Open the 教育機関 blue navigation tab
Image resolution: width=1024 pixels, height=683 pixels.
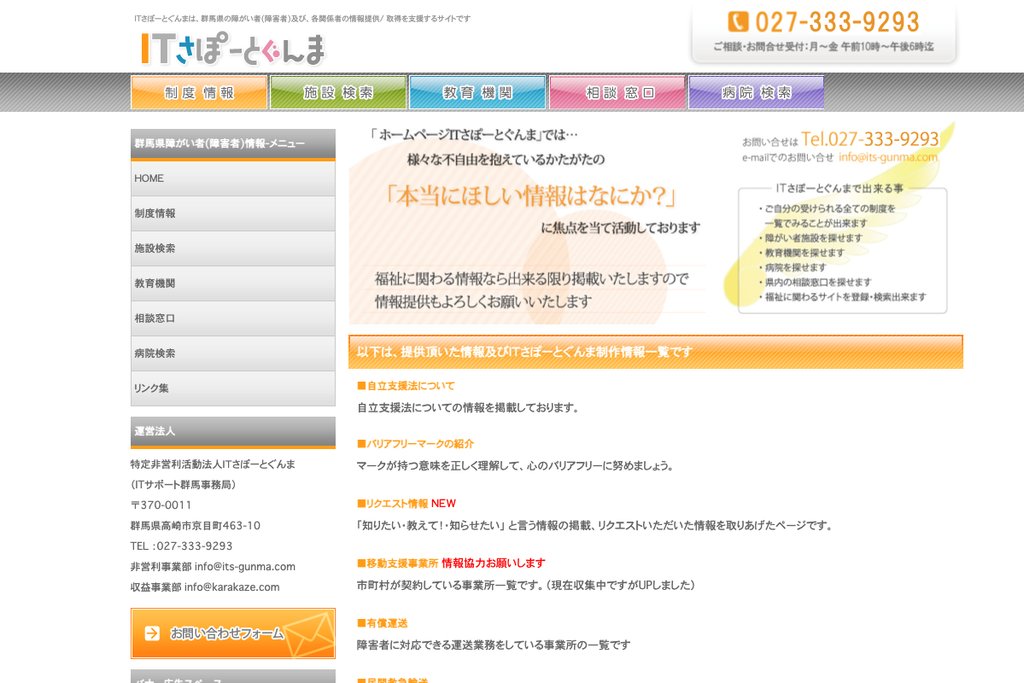point(477,93)
